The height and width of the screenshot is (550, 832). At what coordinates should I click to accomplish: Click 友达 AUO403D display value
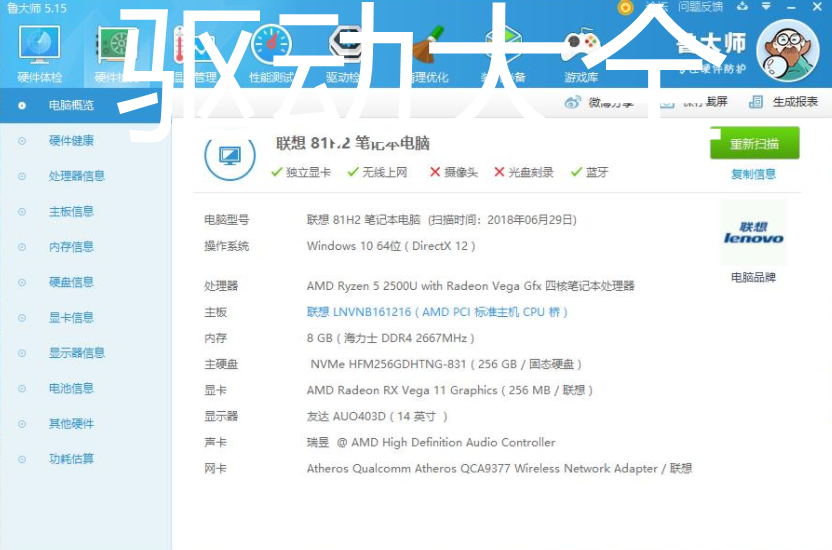pyautogui.click(x=377, y=416)
